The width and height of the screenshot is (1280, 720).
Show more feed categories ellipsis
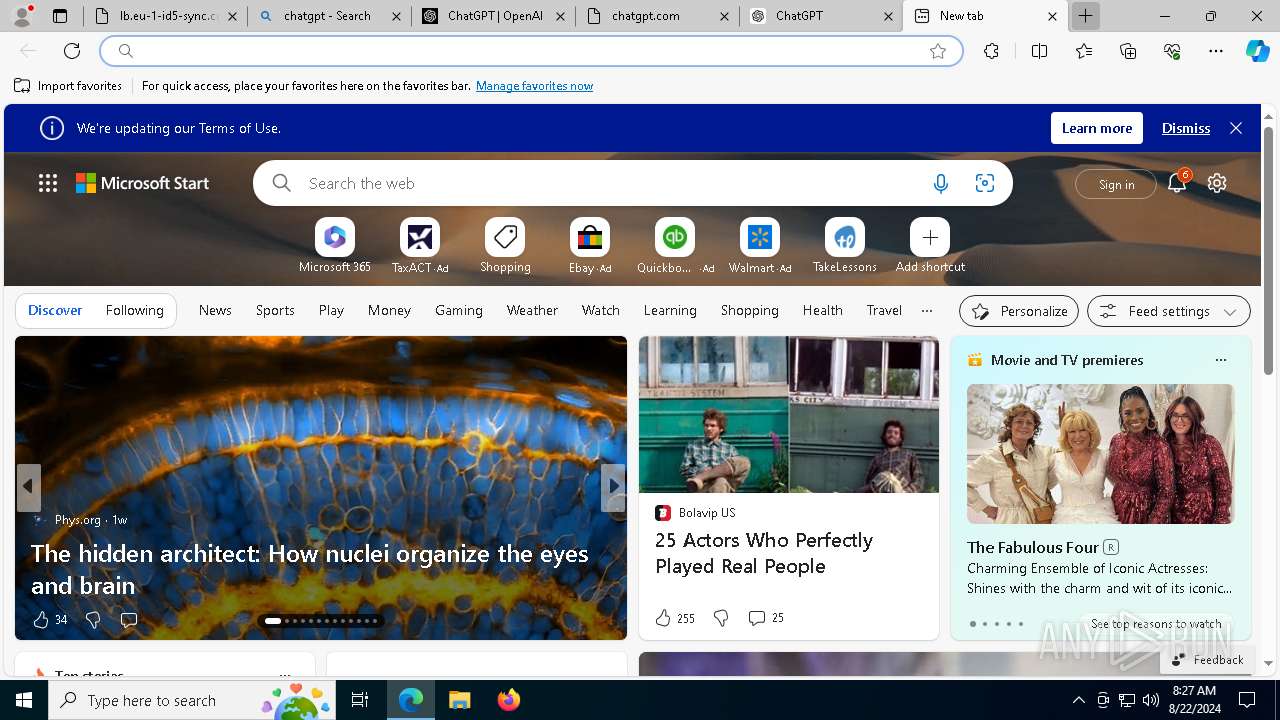tap(927, 311)
